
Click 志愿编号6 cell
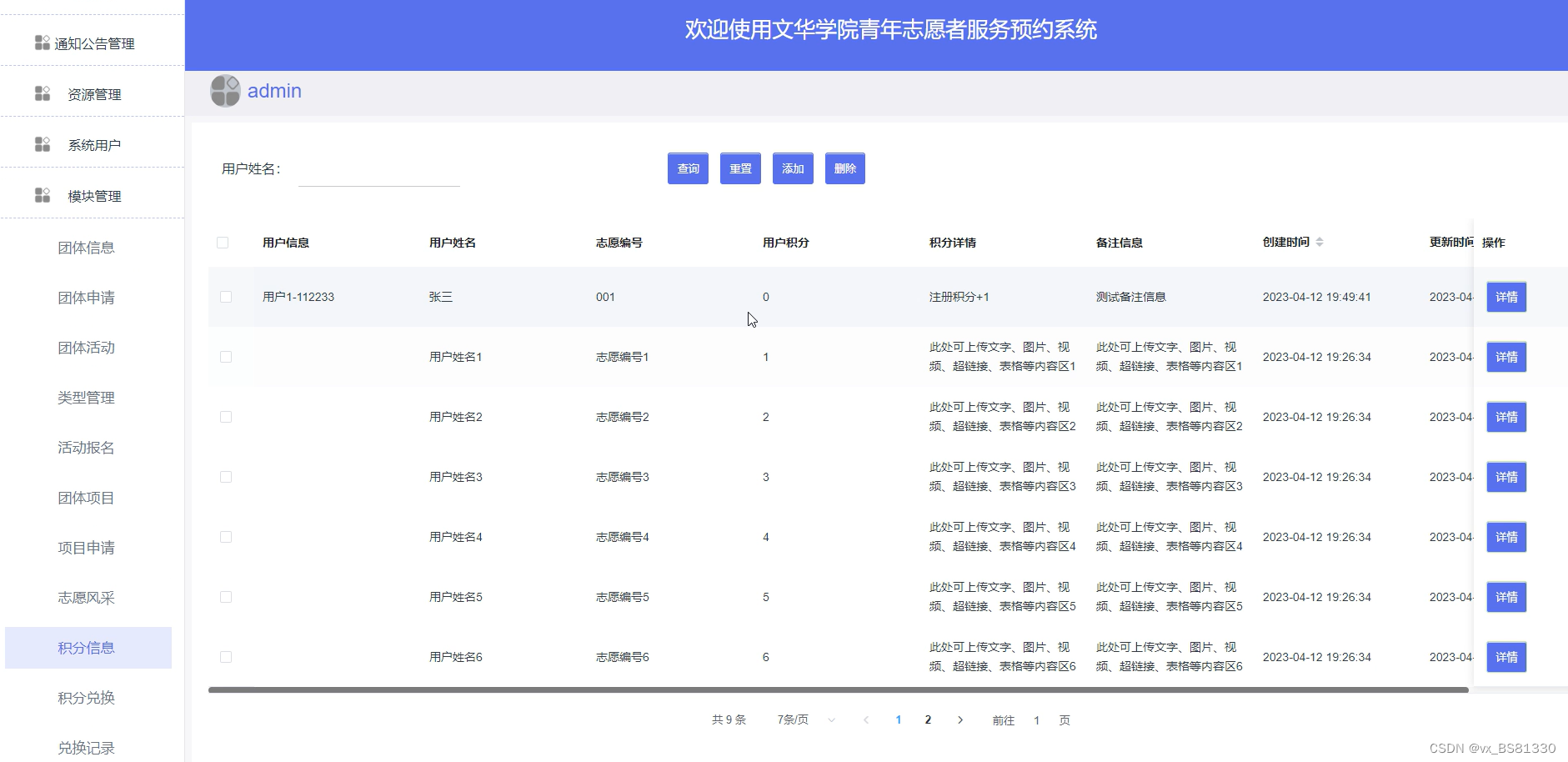(623, 657)
